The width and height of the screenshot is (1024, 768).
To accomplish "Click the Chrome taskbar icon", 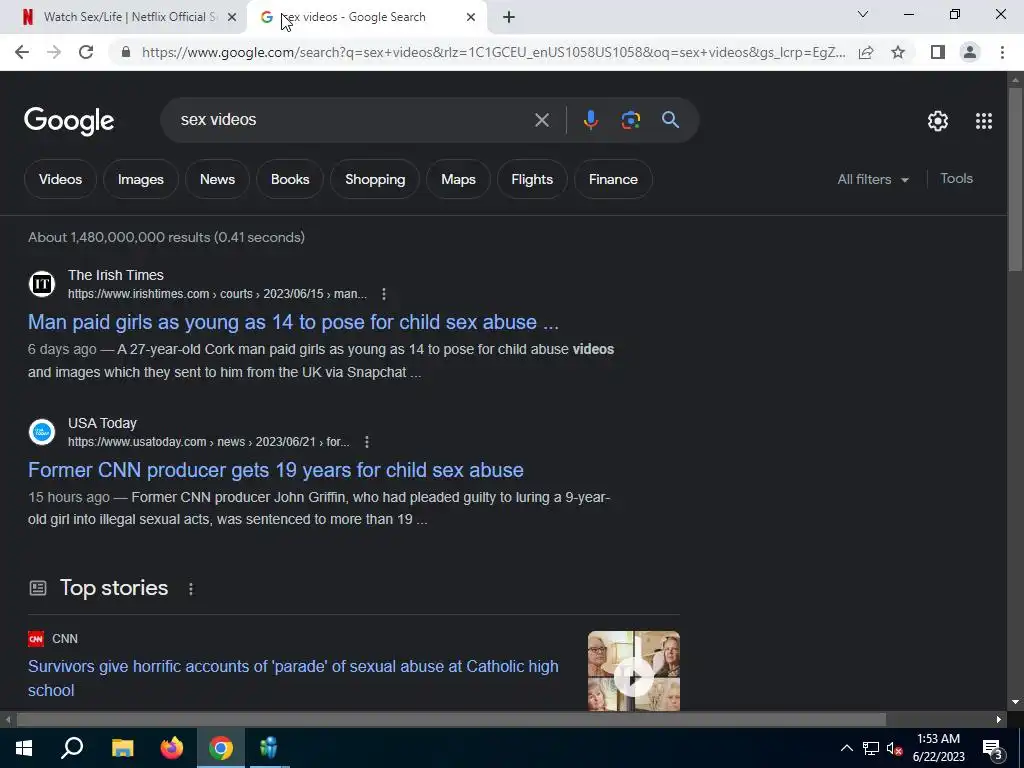I will coord(221,748).
